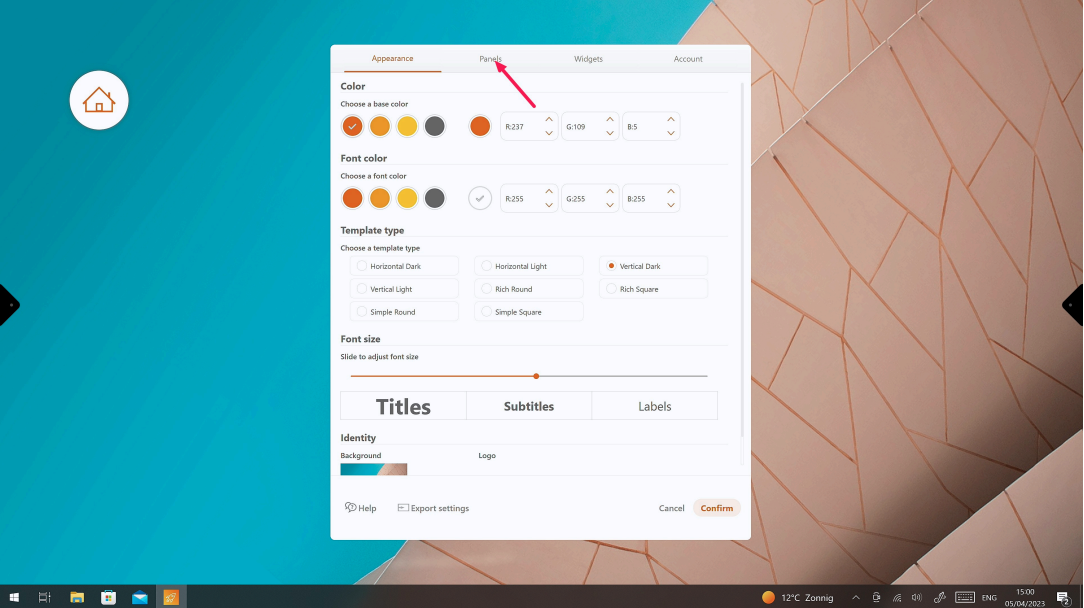
Task: Open File Explorer from the taskbar
Action: pos(77,597)
